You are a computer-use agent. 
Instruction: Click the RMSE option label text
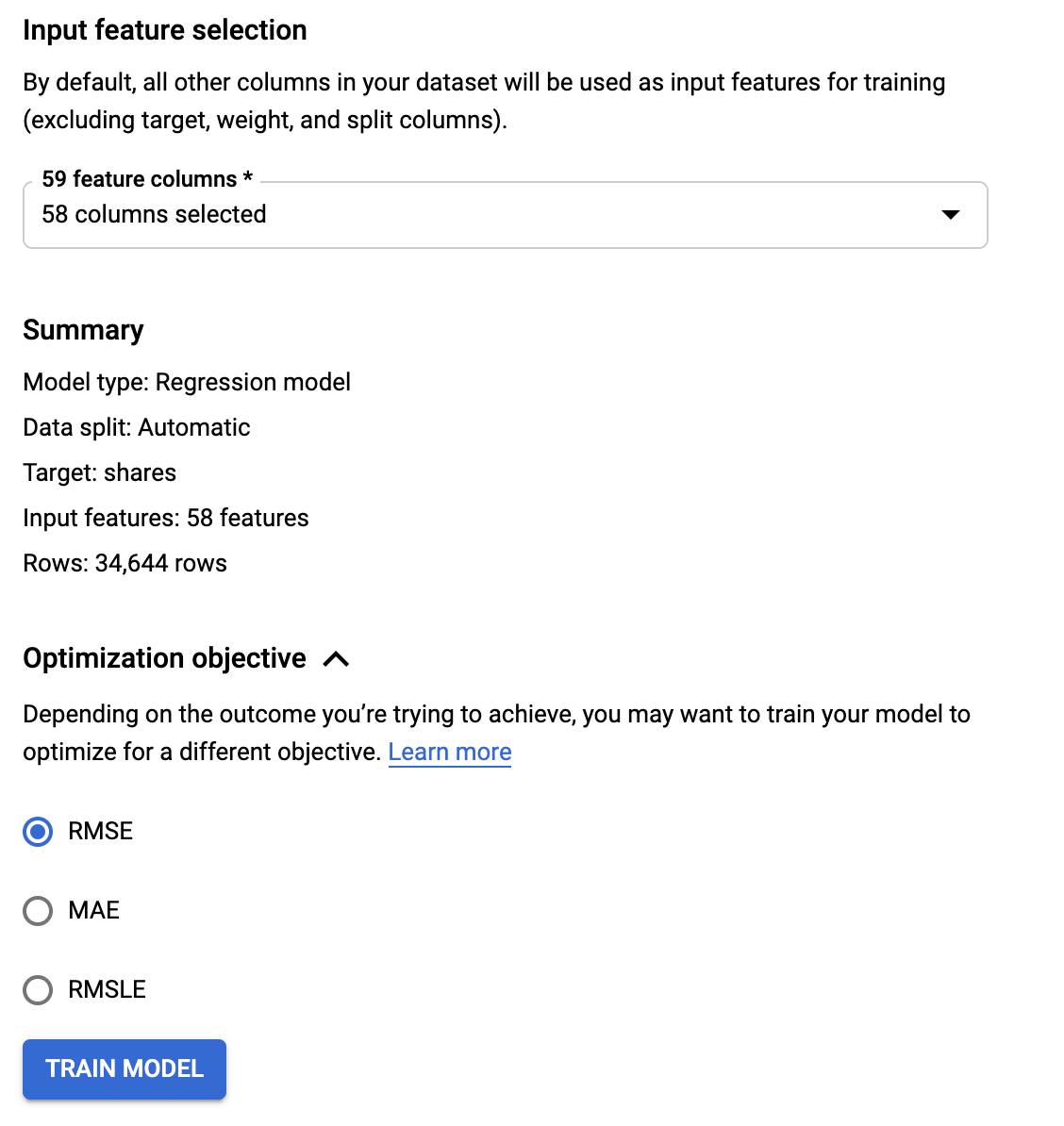[x=100, y=831]
